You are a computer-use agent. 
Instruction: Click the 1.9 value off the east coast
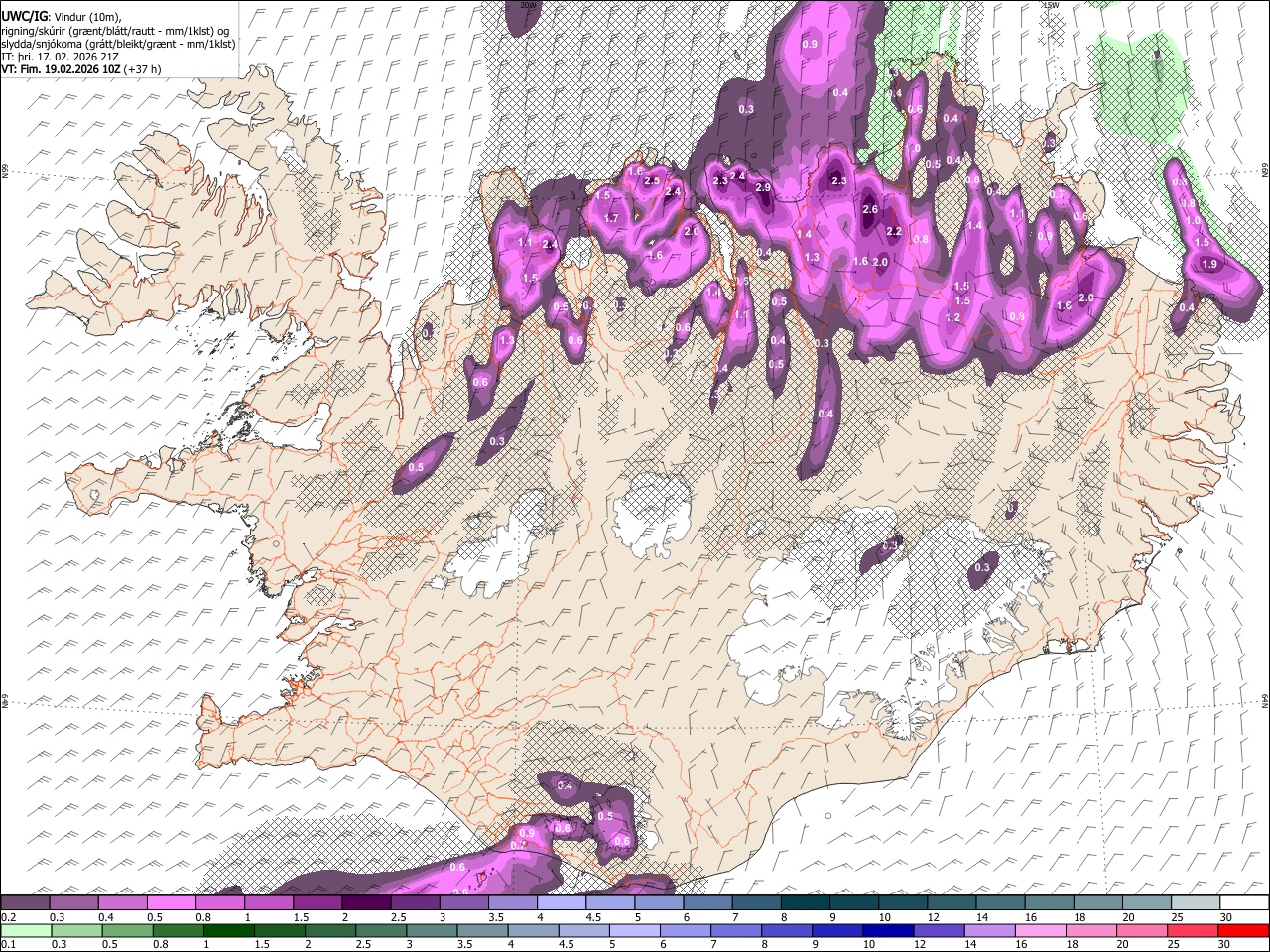pyautogui.click(x=1208, y=264)
